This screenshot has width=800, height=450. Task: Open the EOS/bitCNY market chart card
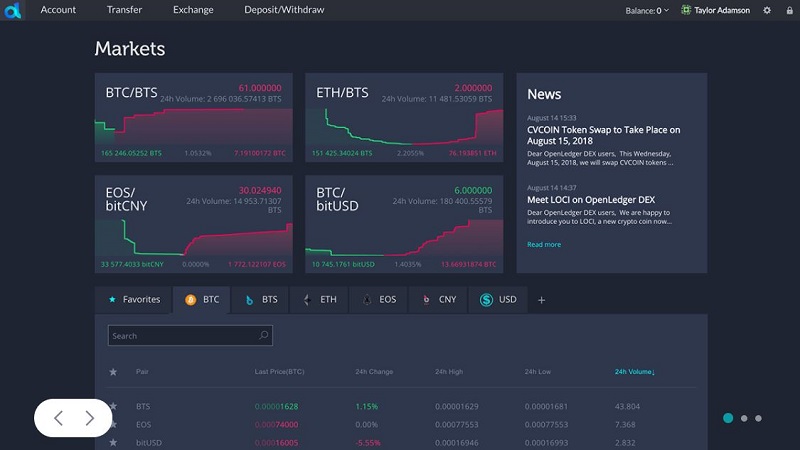tap(193, 224)
